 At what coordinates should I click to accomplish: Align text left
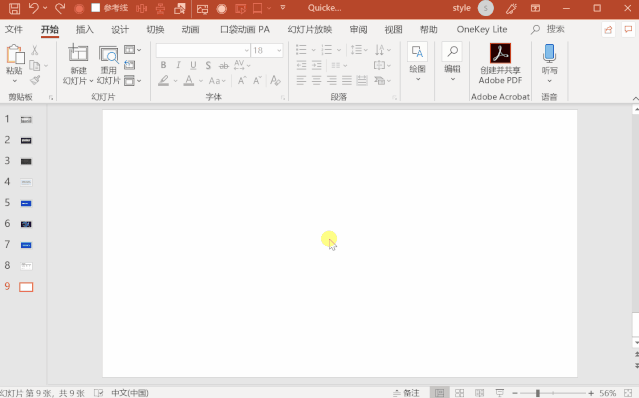tap(301, 80)
